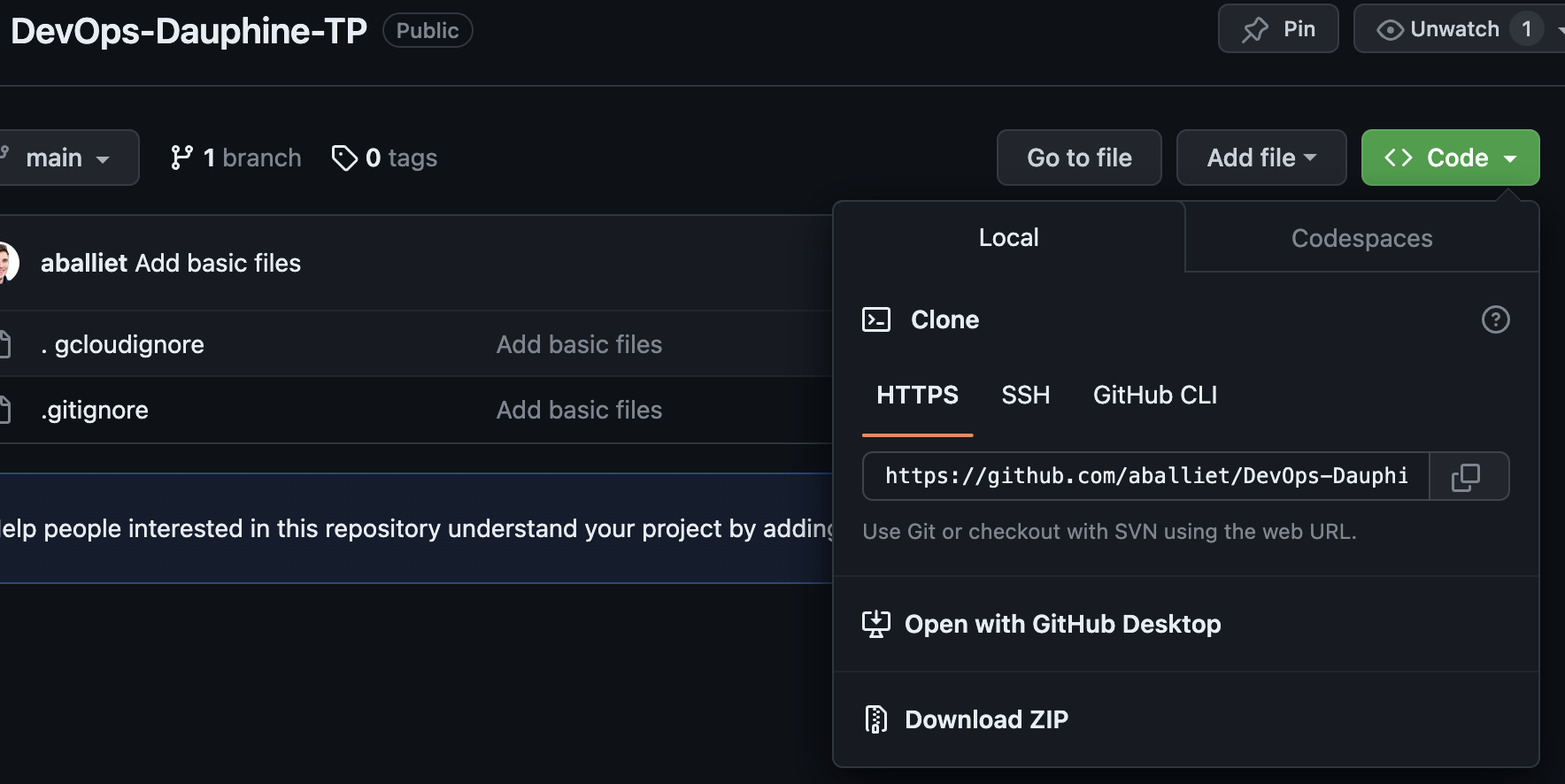Screen dimensions: 1565x784
Task: Click the clone URL input field
Action: click(x=1146, y=476)
